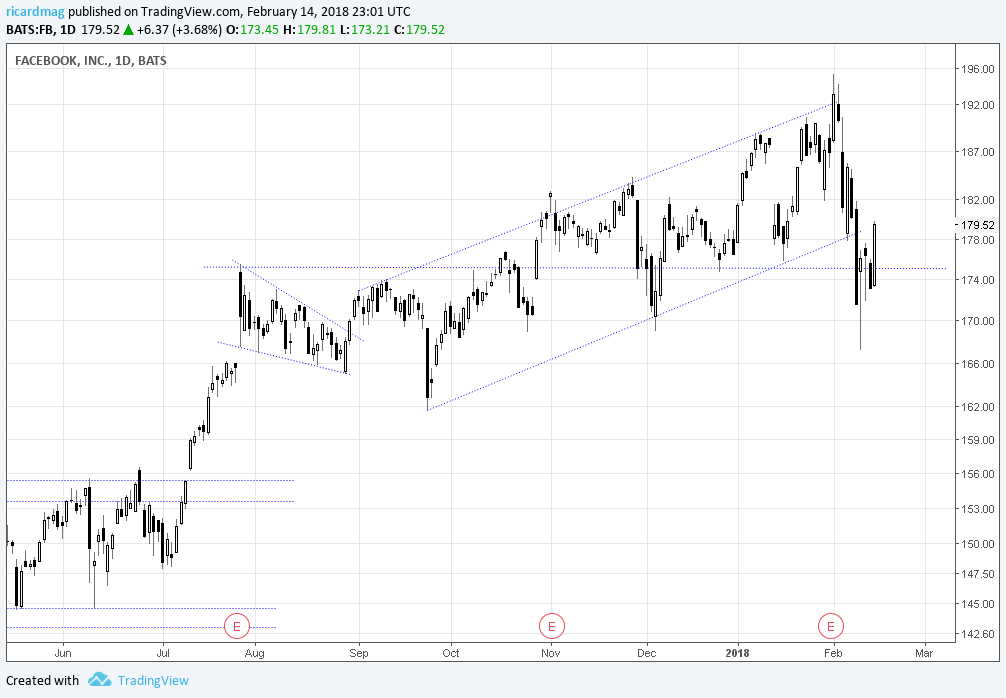Click the 162.00 price axis label
1006x698 pixels.
coord(979,407)
